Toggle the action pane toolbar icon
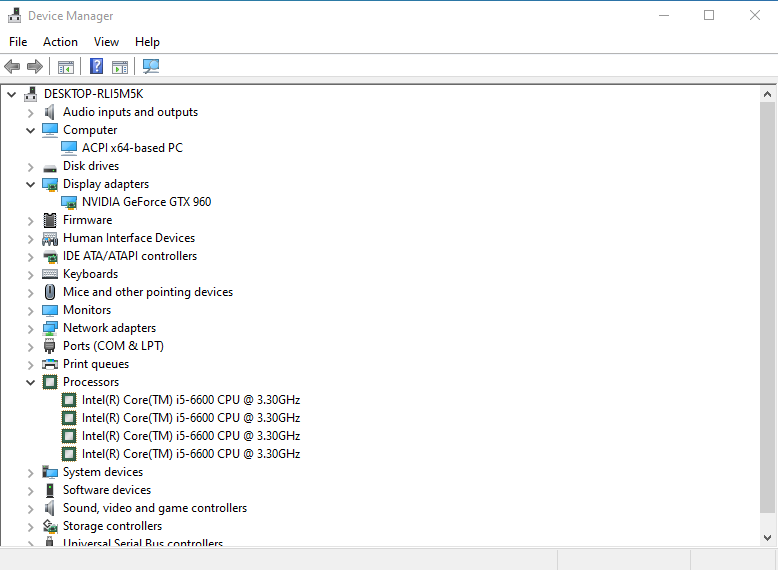Viewport: 778px width, 570px height. tap(120, 66)
